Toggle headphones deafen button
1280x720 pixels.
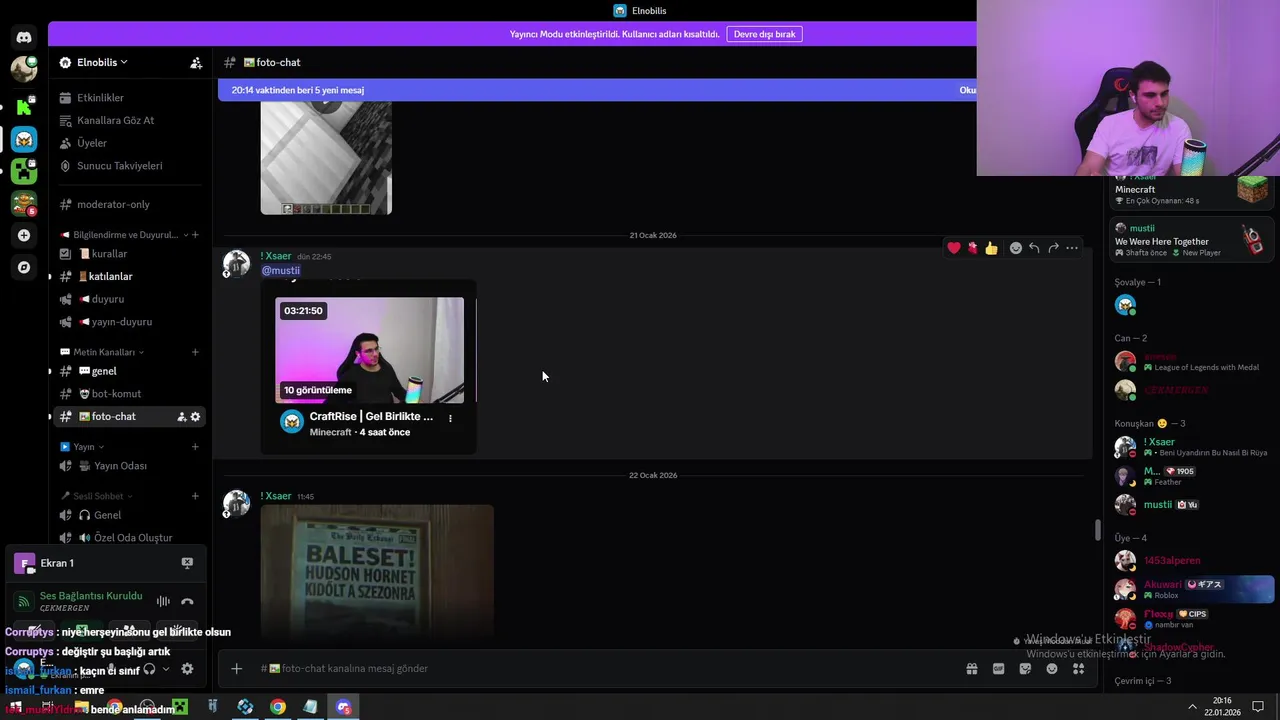pos(149,669)
